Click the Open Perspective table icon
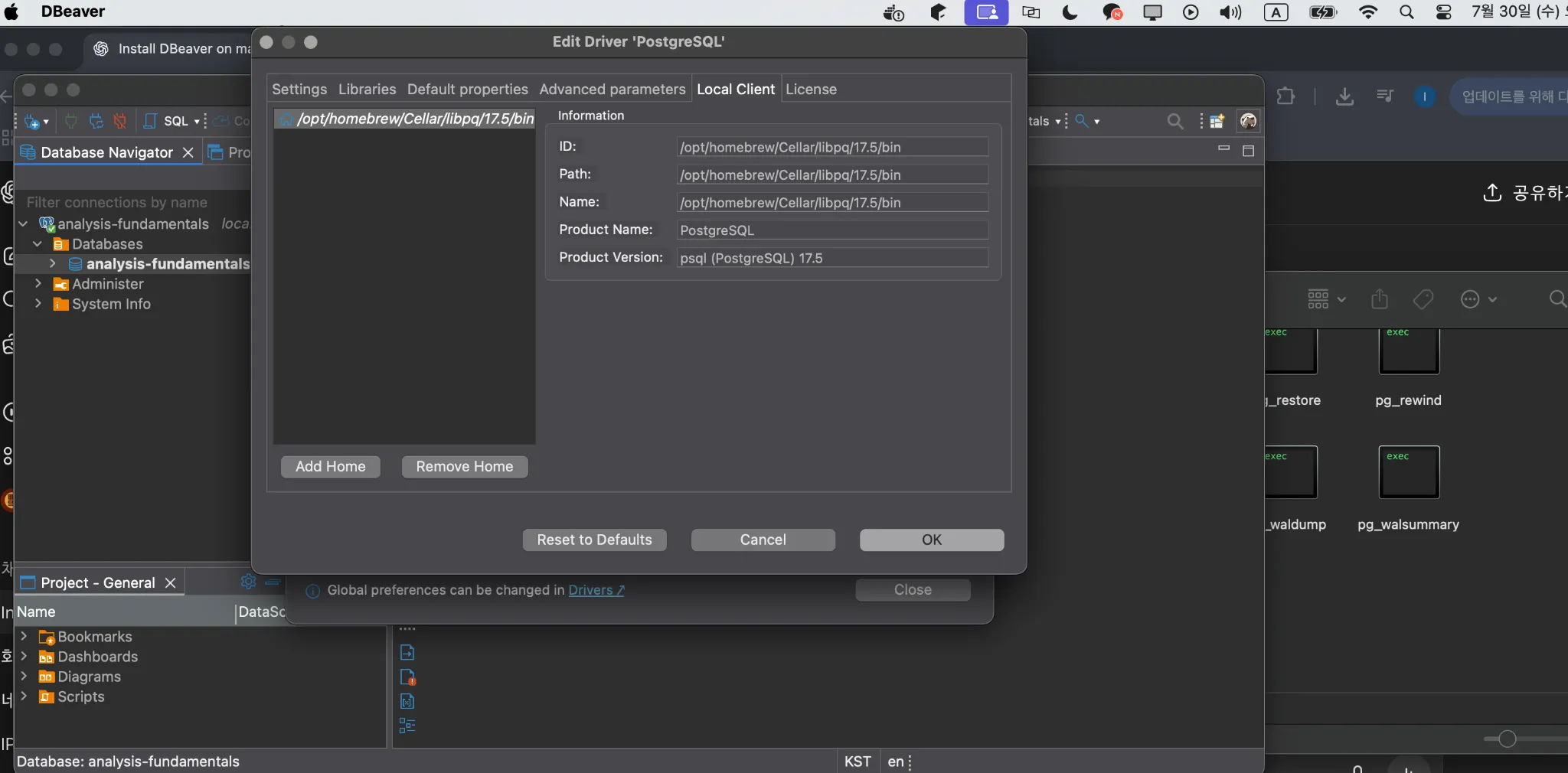This screenshot has height=773, width=1568. 1217,121
